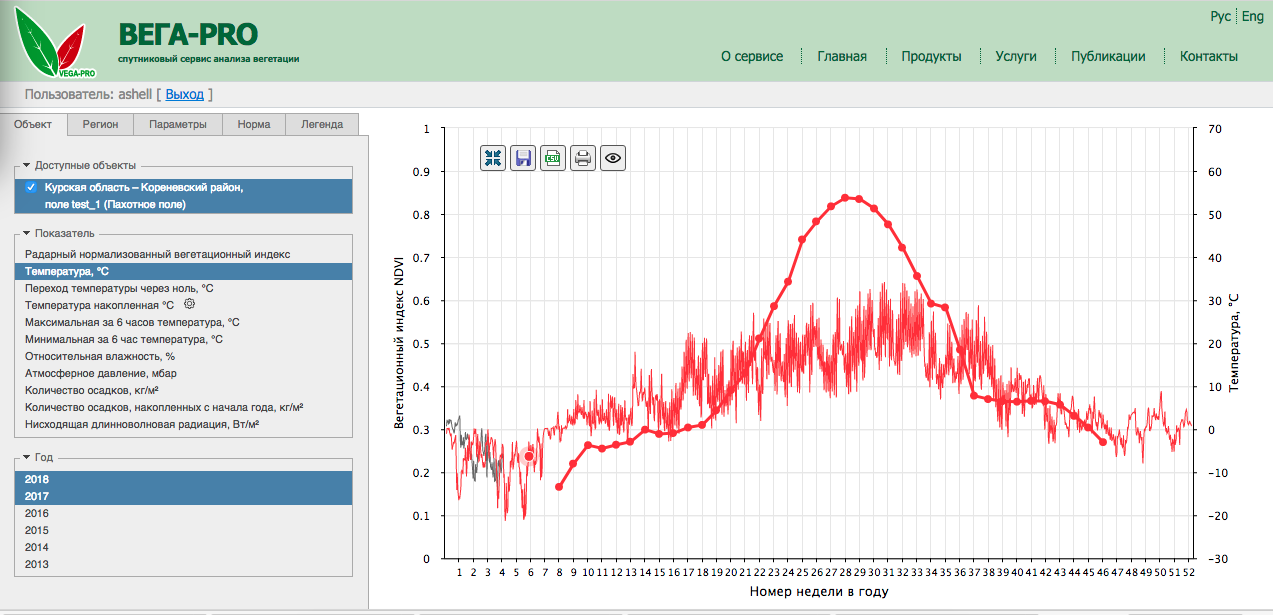Open the Продукты menu item
Image resolution: width=1273 pixels, height=615 pixels.
click(931, 56)
